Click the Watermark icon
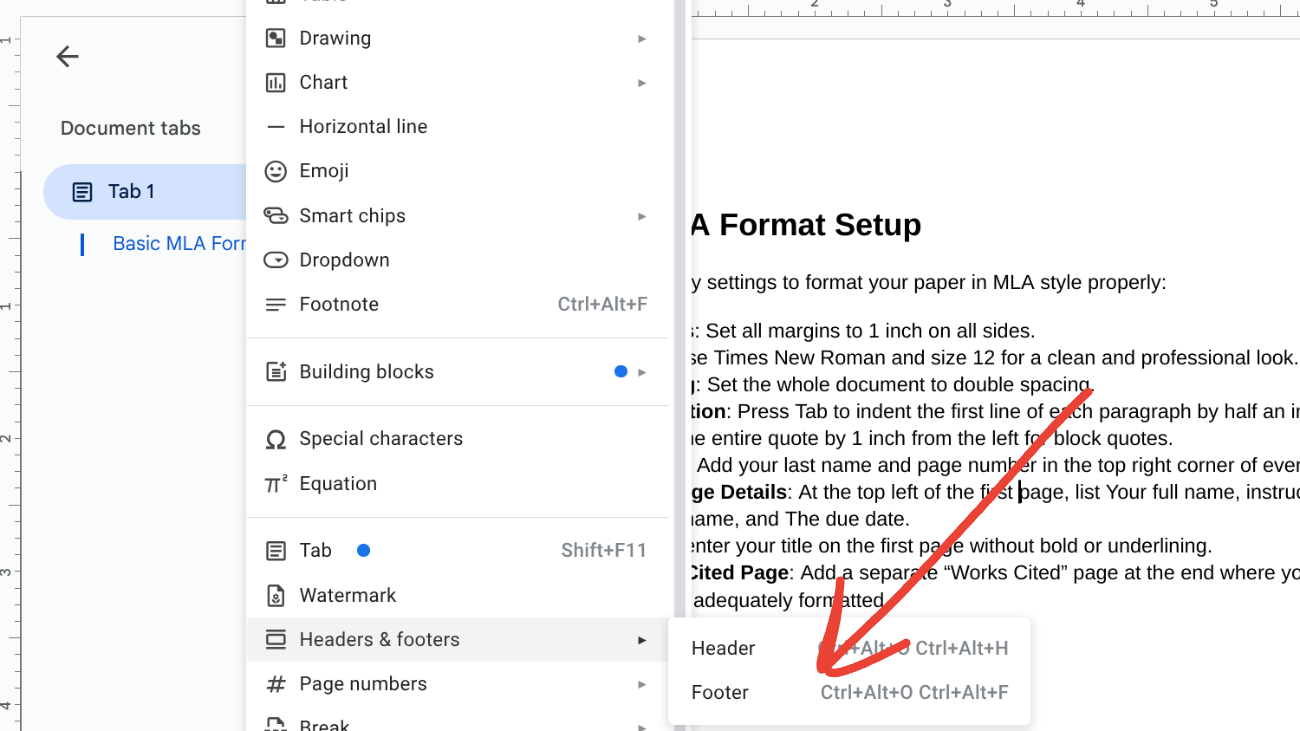This screenshot has height=731, width=1300. click(275, 595)
